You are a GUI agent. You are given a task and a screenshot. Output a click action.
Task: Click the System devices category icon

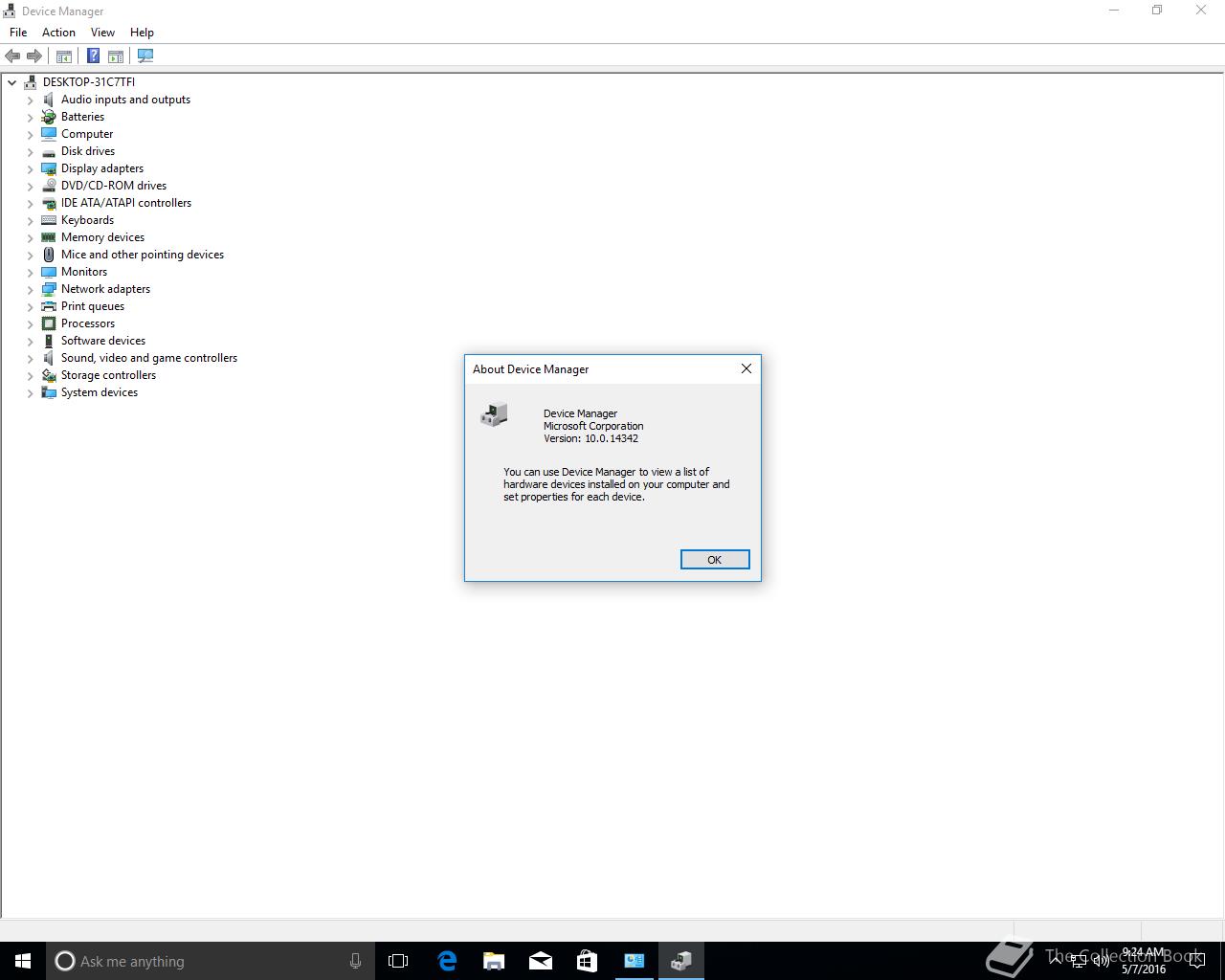[x=49, y=392]
